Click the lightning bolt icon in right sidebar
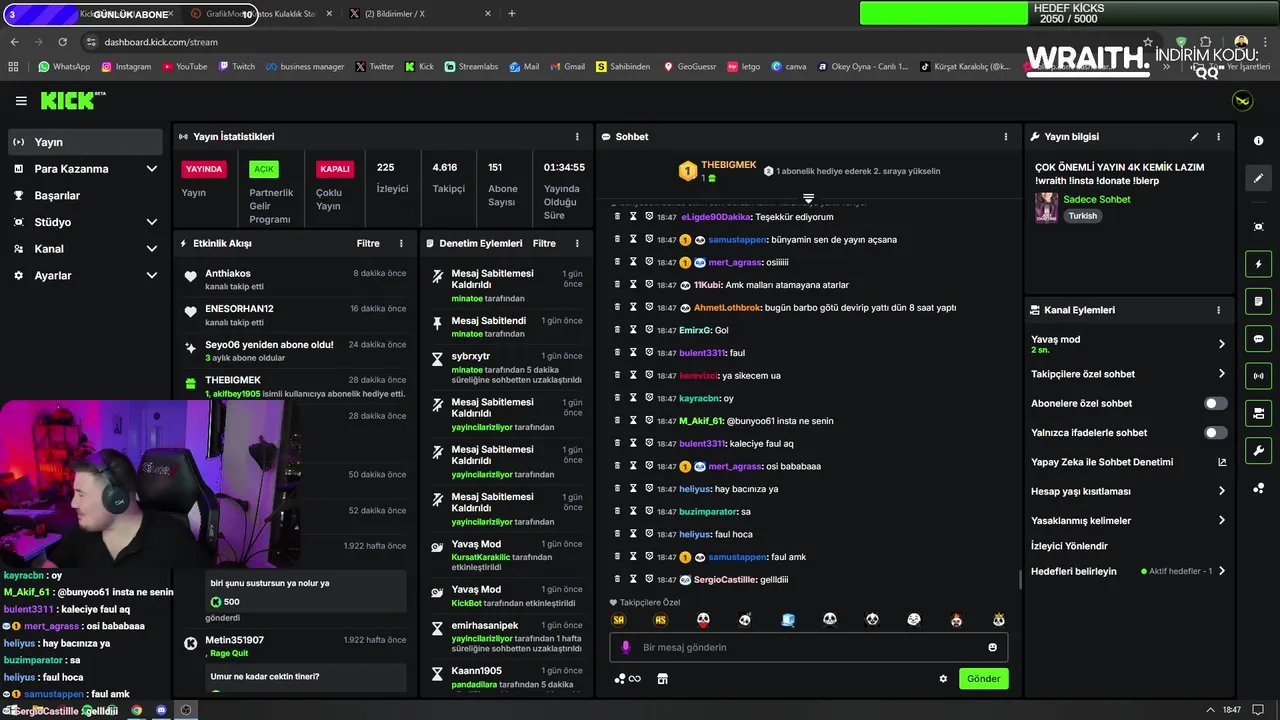Viewport: 1280px width, 720px height. 1258,264
